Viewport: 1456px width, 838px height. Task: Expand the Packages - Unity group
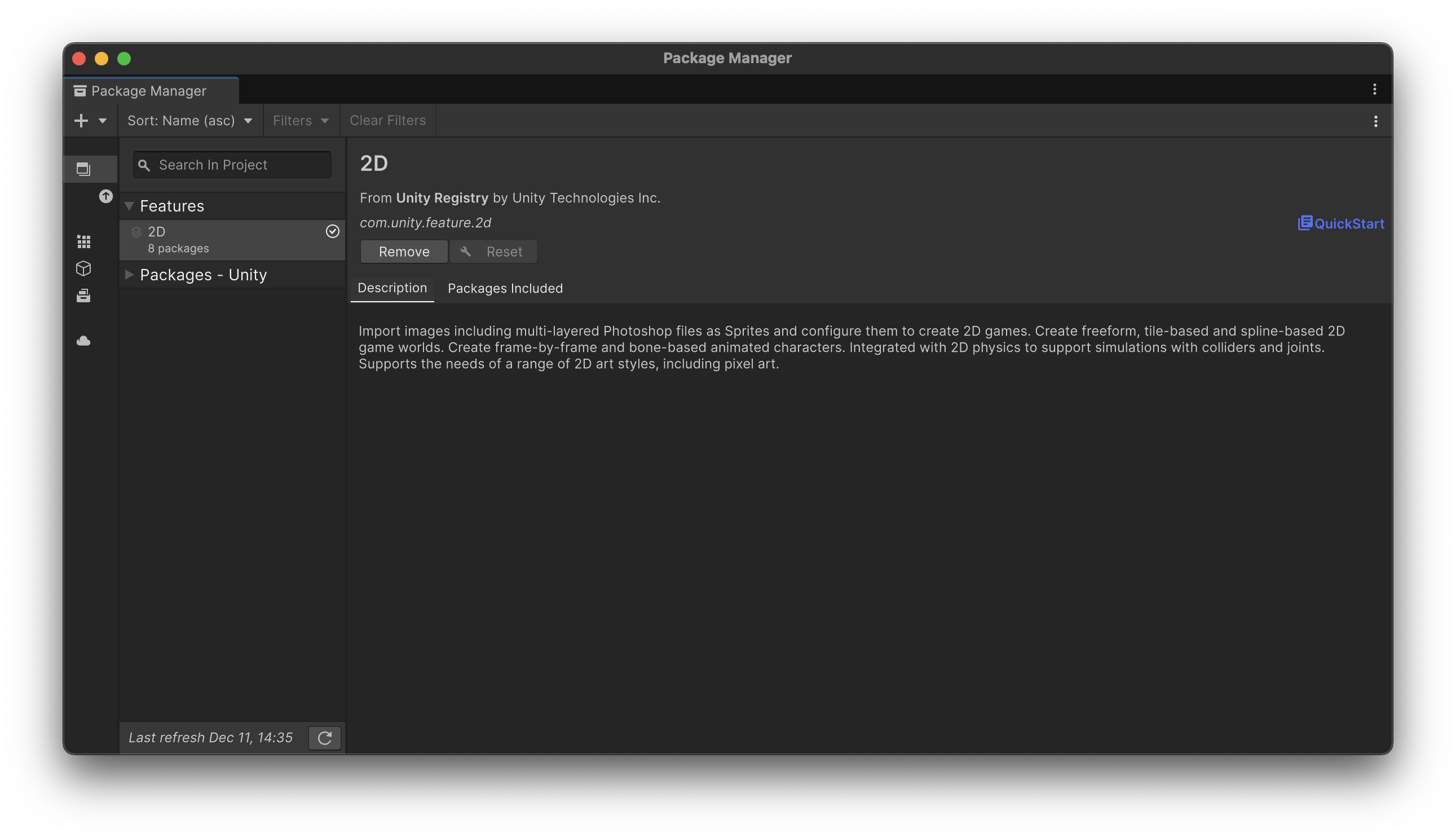click(x=130, y=275)
